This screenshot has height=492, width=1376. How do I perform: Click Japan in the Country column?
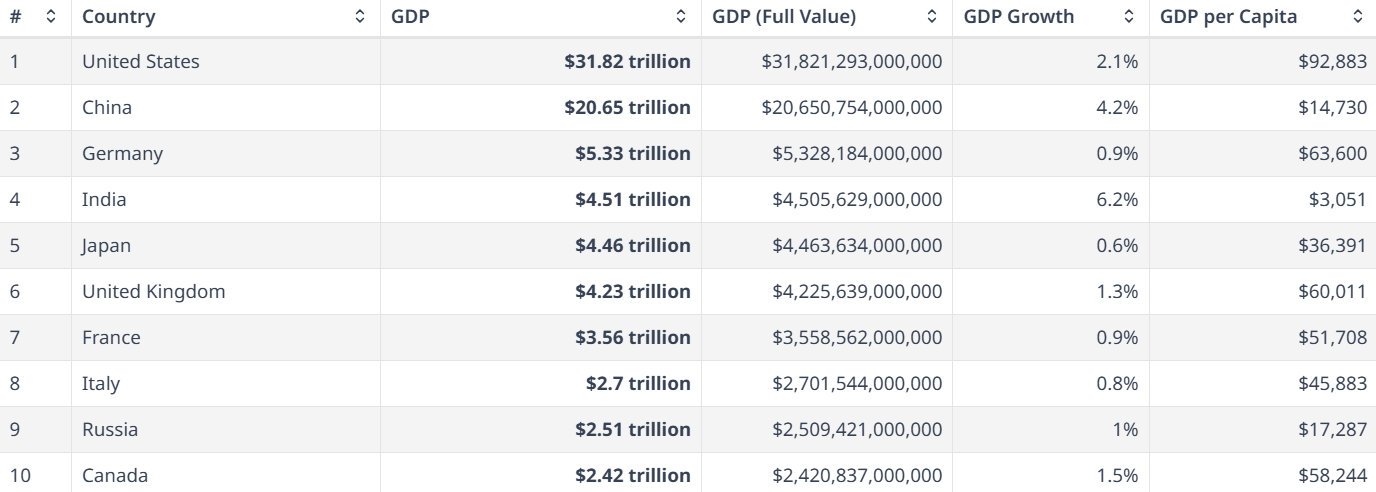coord(106,246)
